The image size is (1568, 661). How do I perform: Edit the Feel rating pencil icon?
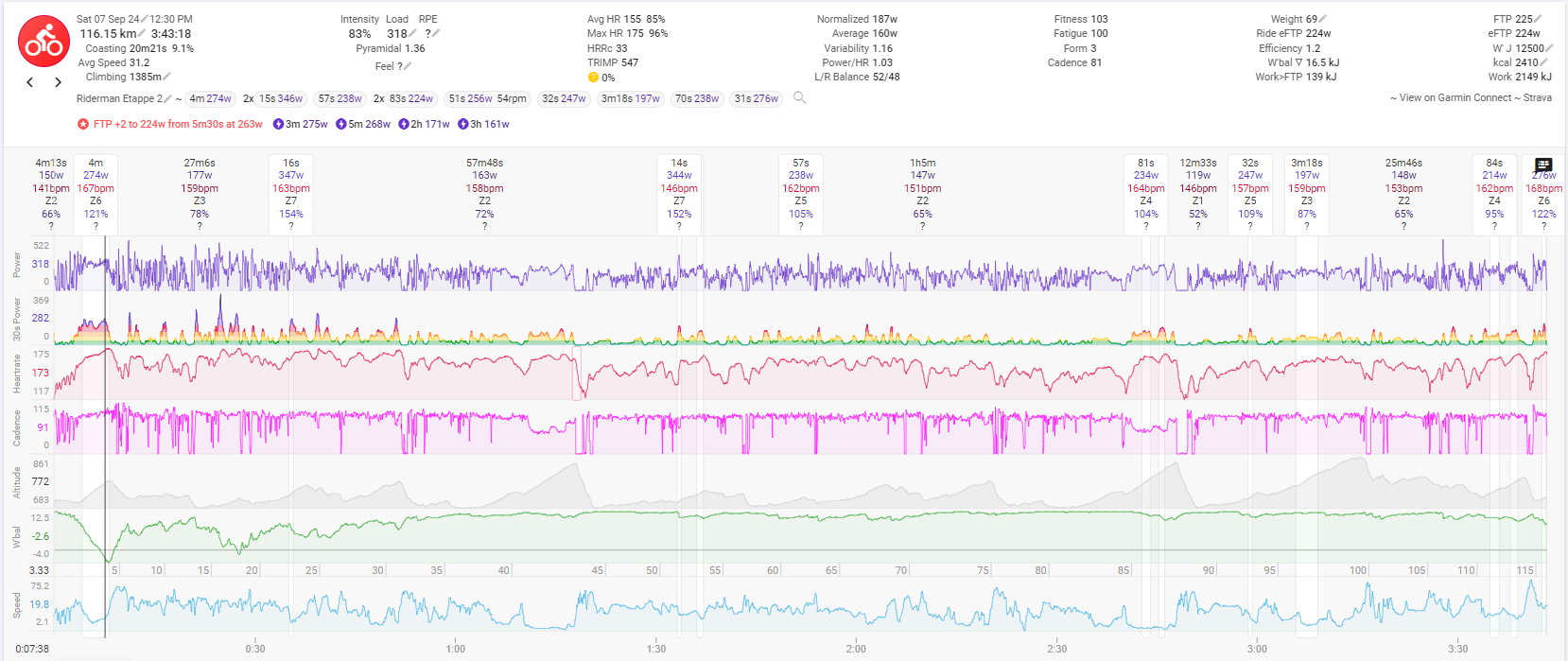point(408,66)
